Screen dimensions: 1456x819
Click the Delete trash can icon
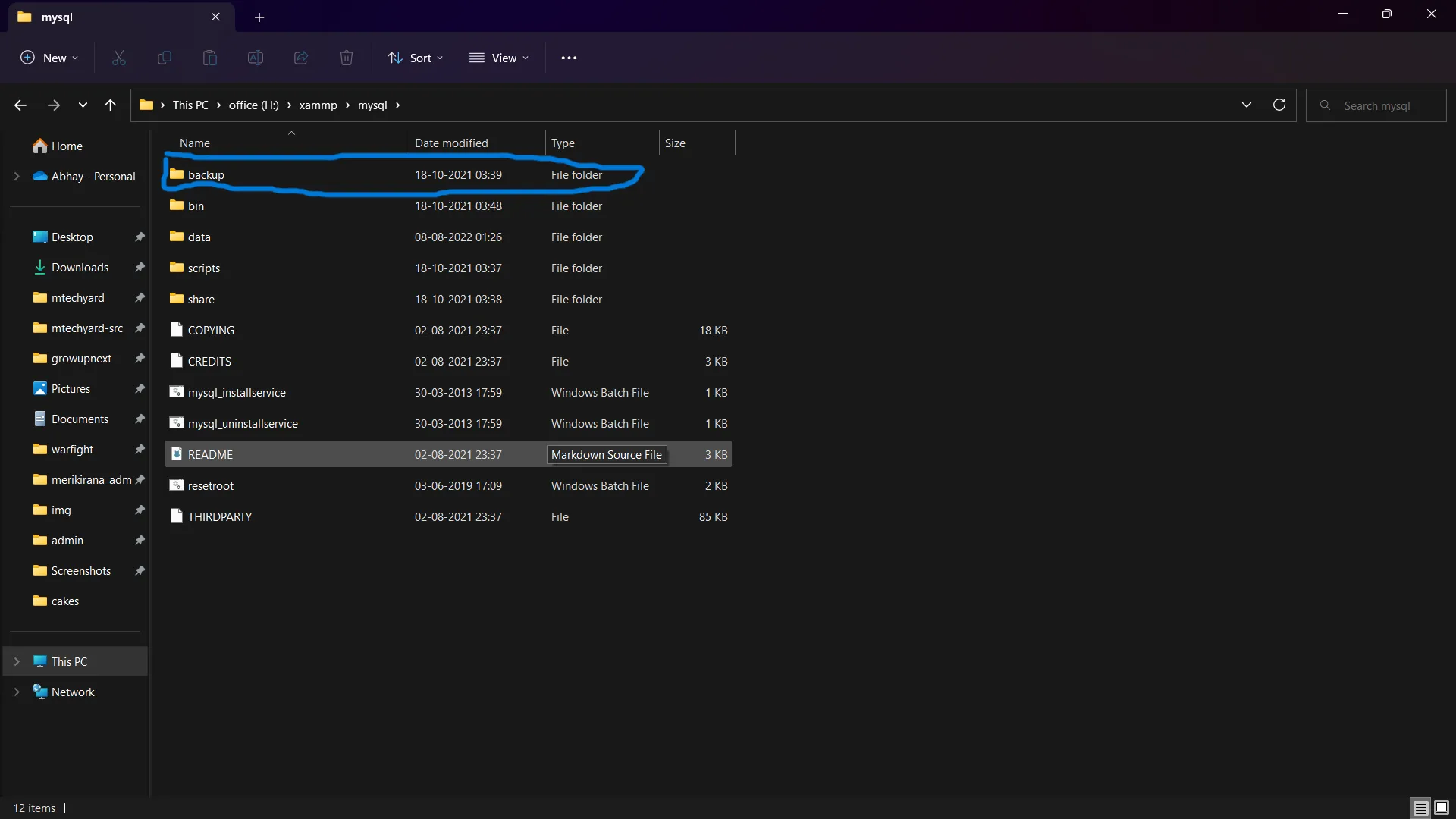[x=347, y=58]
